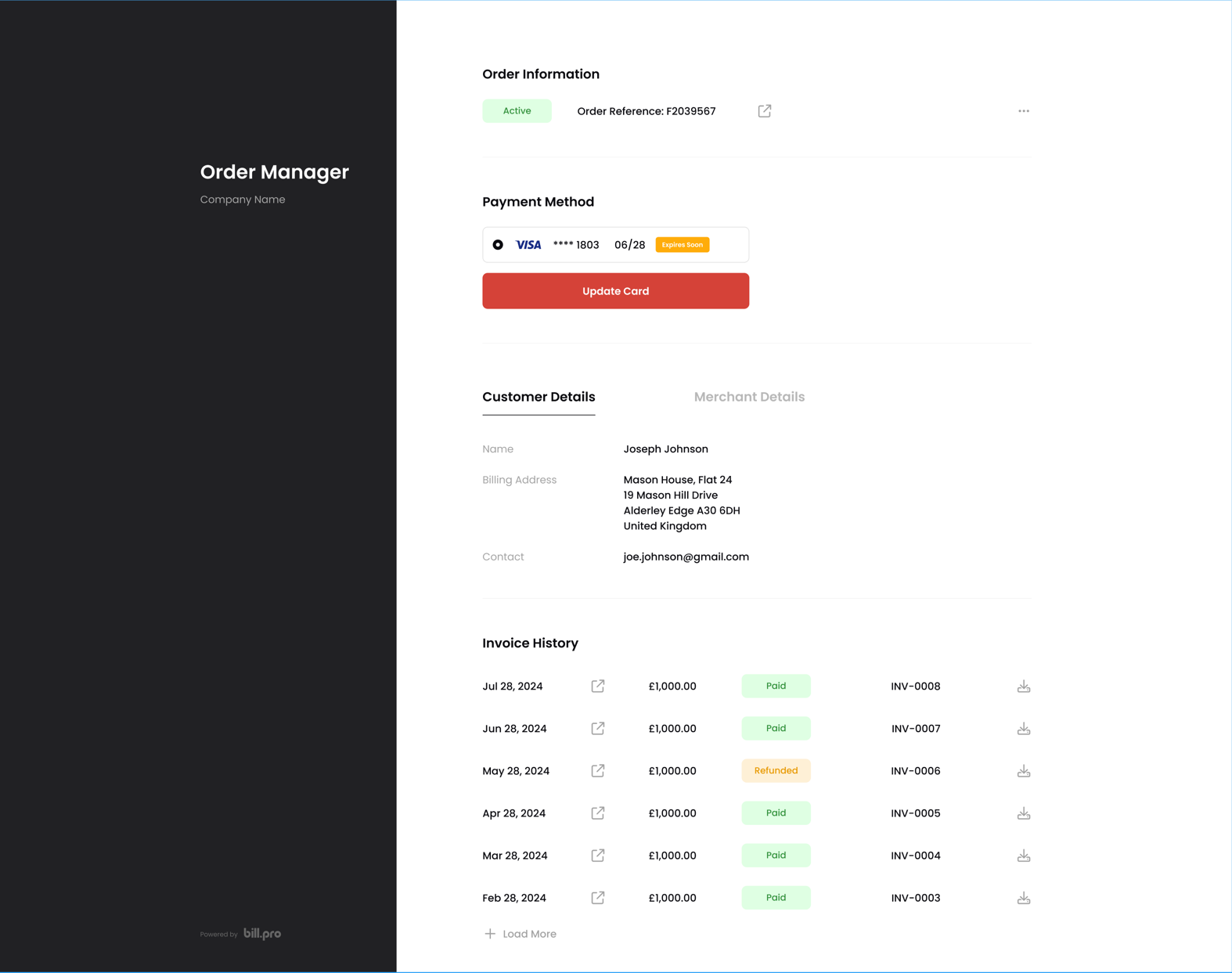Download invoice INV-0003
Image resolution: width=1232 pixels, height=973 pixels.
(1024, 898)
